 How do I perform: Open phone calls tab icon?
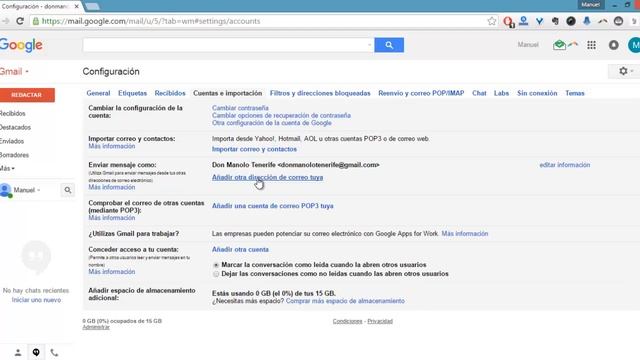coord(54,353)
